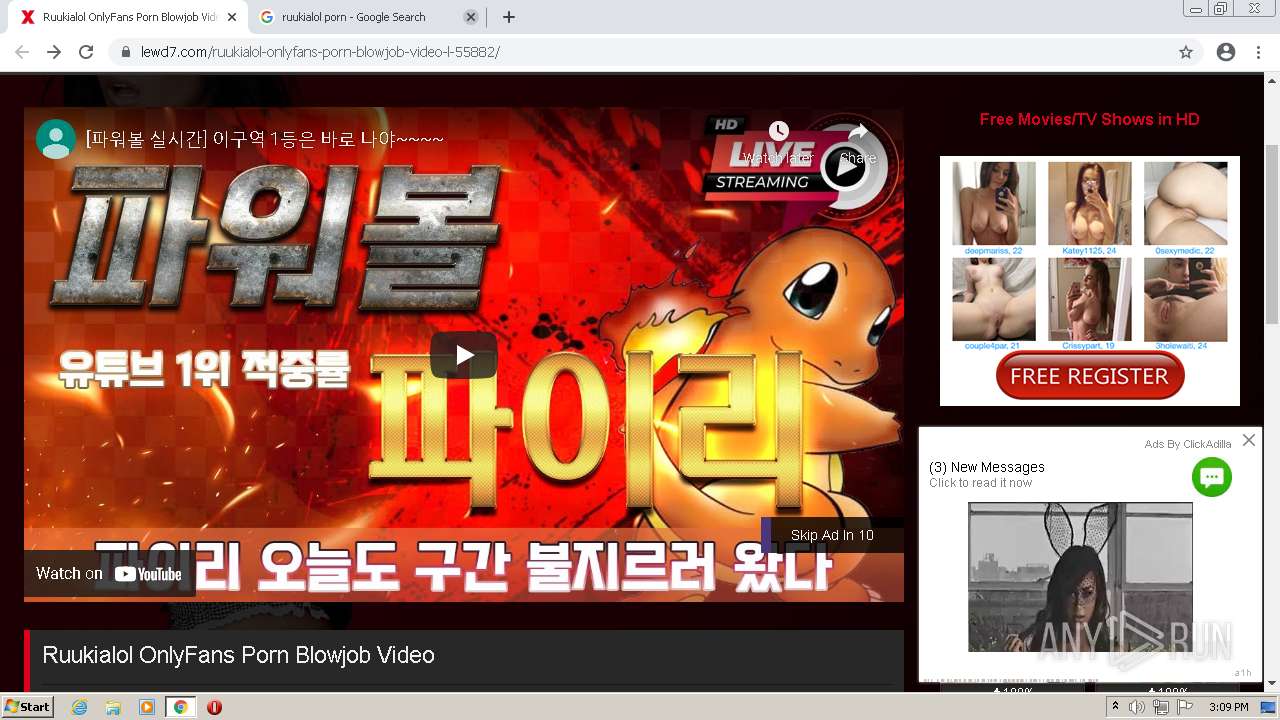Click the Watch later clock icon

coord(778,131)
